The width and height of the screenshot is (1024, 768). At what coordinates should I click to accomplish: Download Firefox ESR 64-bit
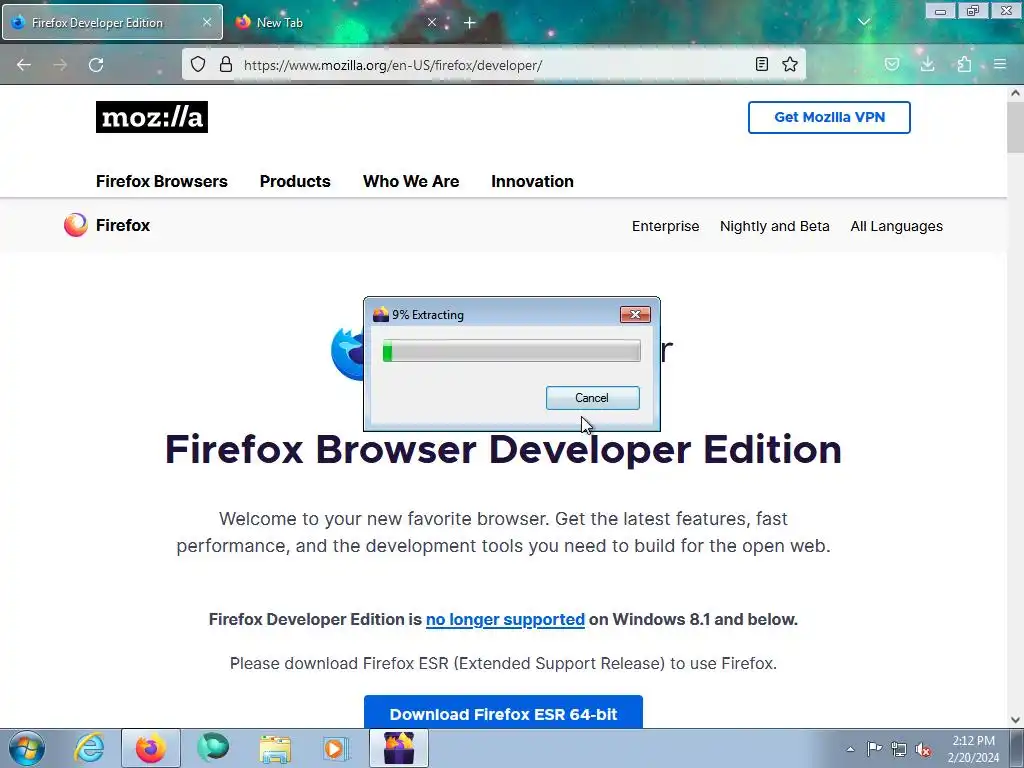pos(503,712)
